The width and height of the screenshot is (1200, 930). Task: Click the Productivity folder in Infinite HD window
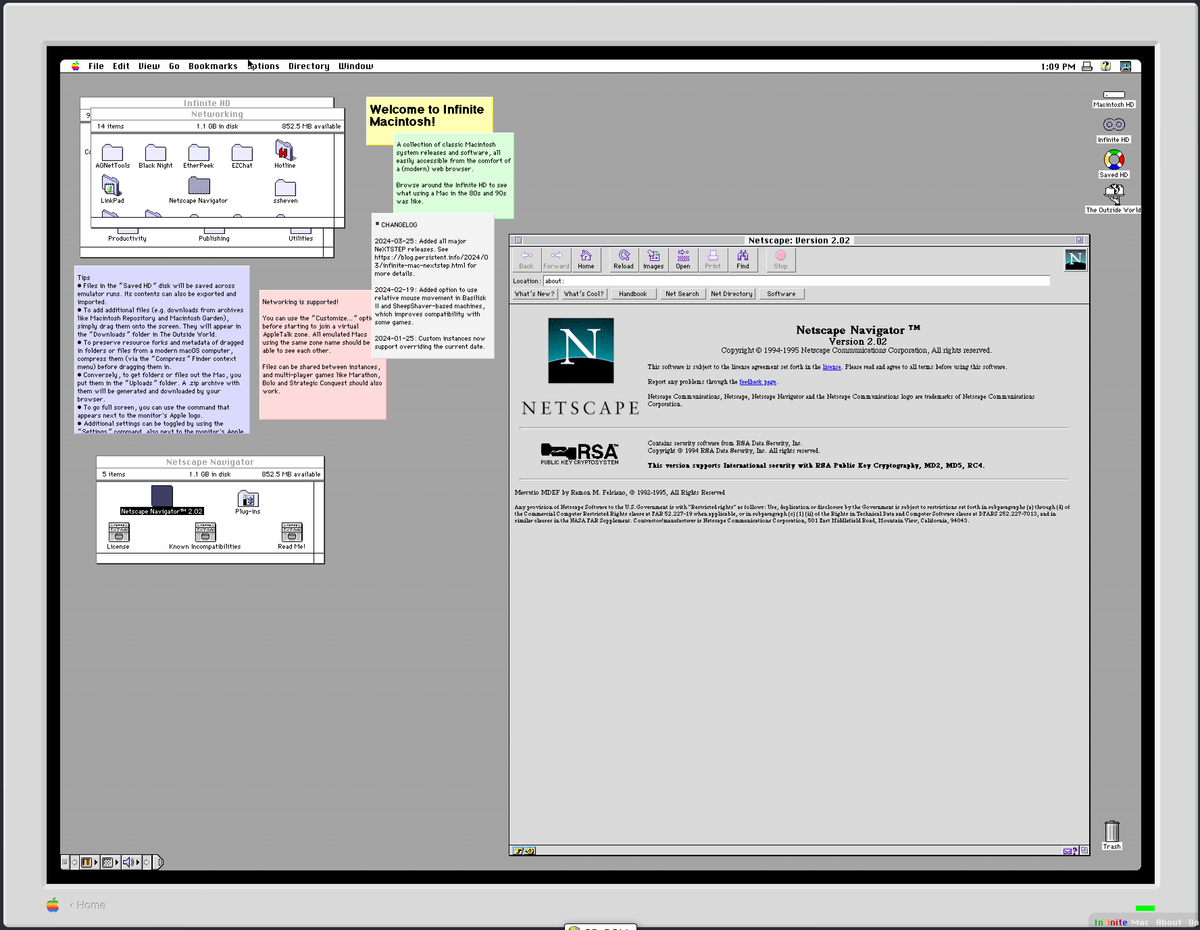[x=127, y=232]
